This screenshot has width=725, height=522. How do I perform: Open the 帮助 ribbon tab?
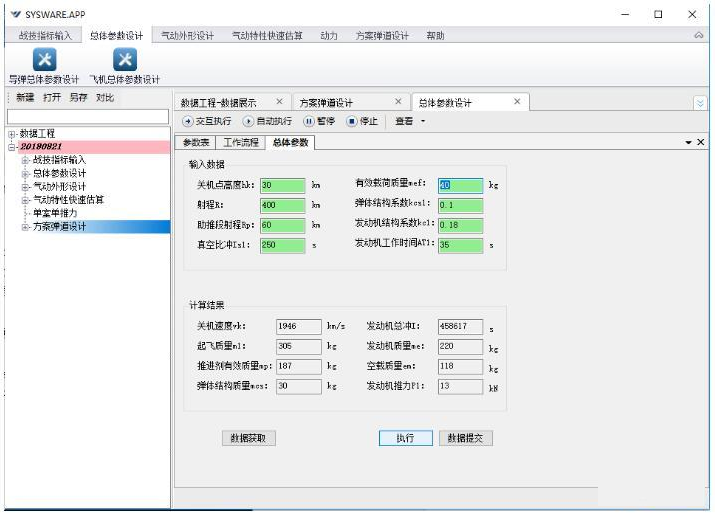pos(435,36)
